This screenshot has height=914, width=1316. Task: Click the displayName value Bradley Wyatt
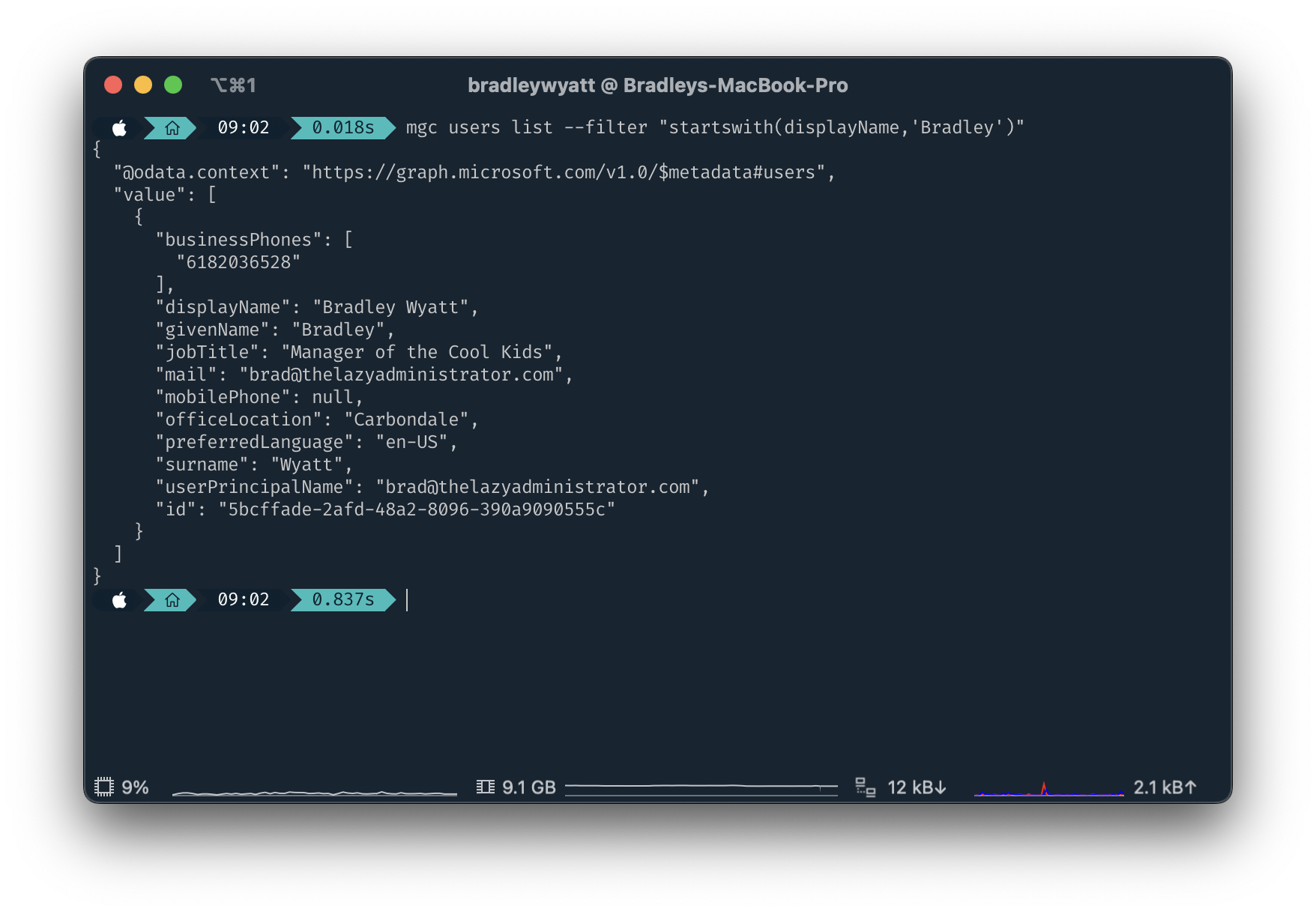point(390,307)
